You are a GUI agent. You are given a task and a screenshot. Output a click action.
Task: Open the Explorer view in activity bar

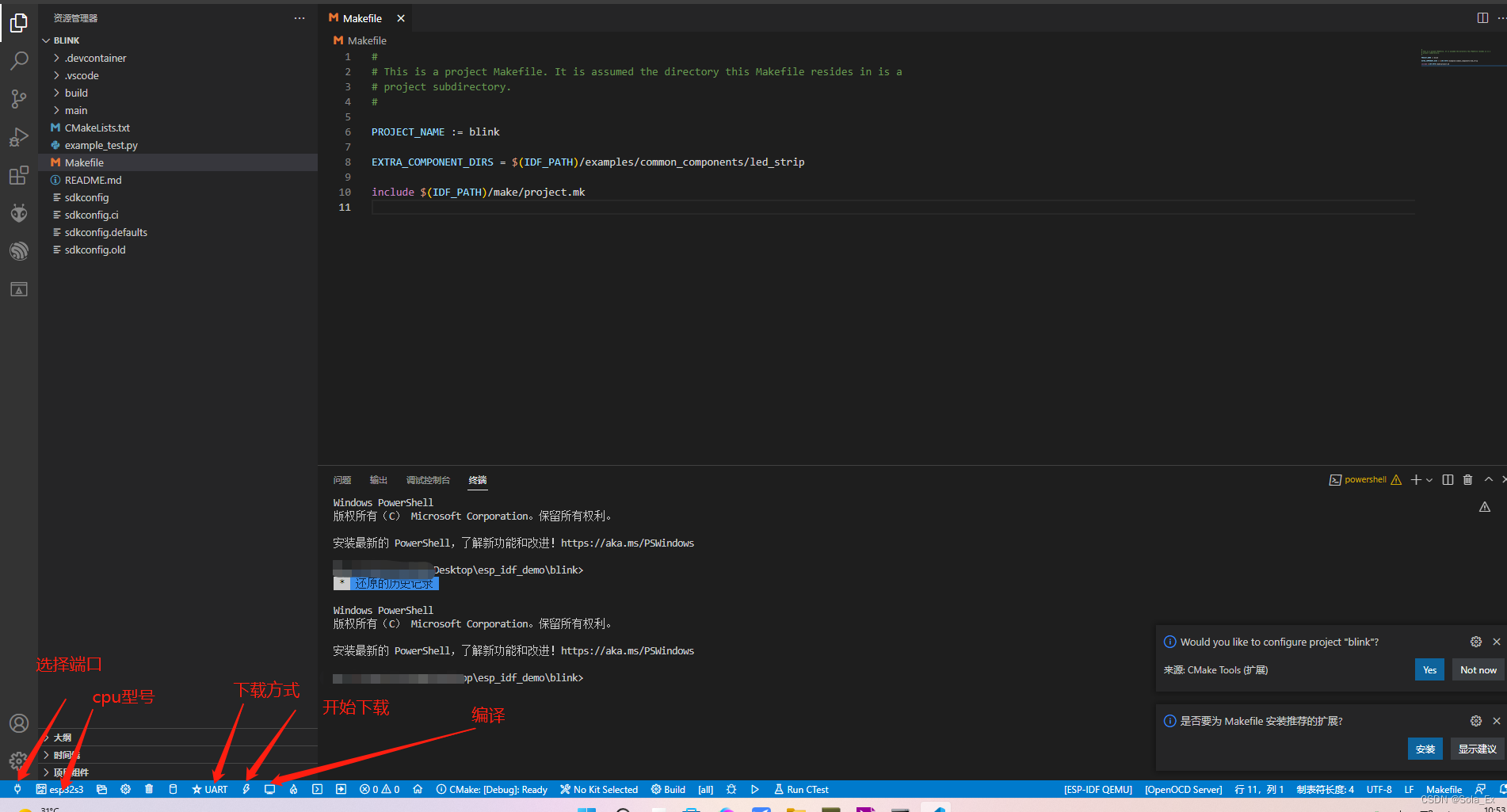(19, 23)
